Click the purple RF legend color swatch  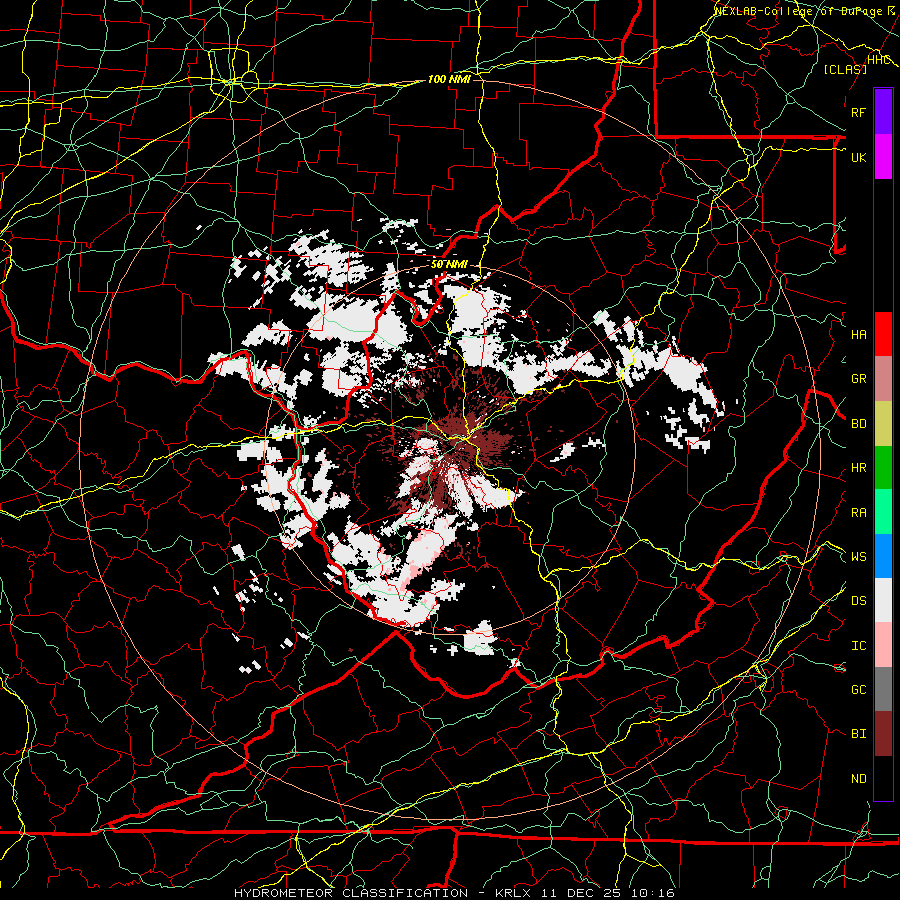883,112
